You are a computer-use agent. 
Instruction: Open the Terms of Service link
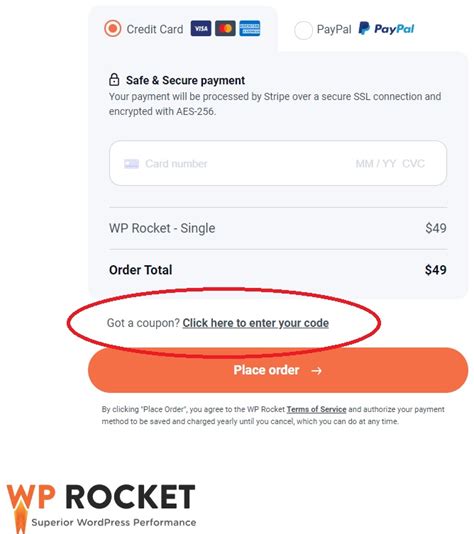(316, 409)
